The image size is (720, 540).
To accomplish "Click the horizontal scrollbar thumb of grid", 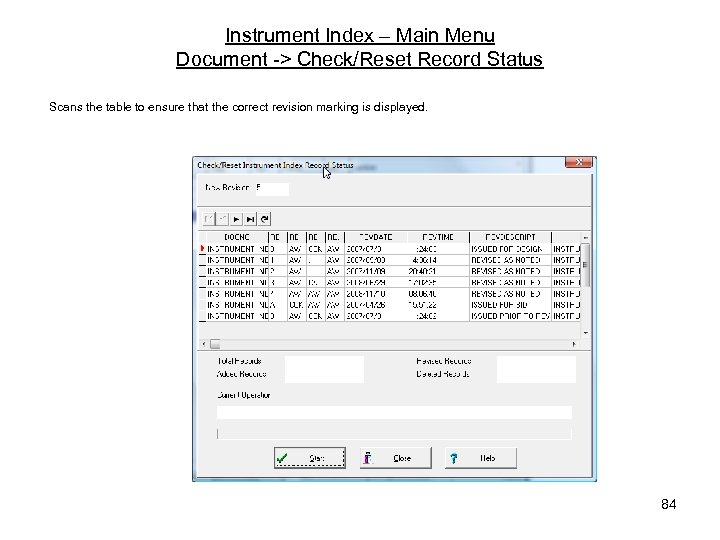I will [215, 344].
